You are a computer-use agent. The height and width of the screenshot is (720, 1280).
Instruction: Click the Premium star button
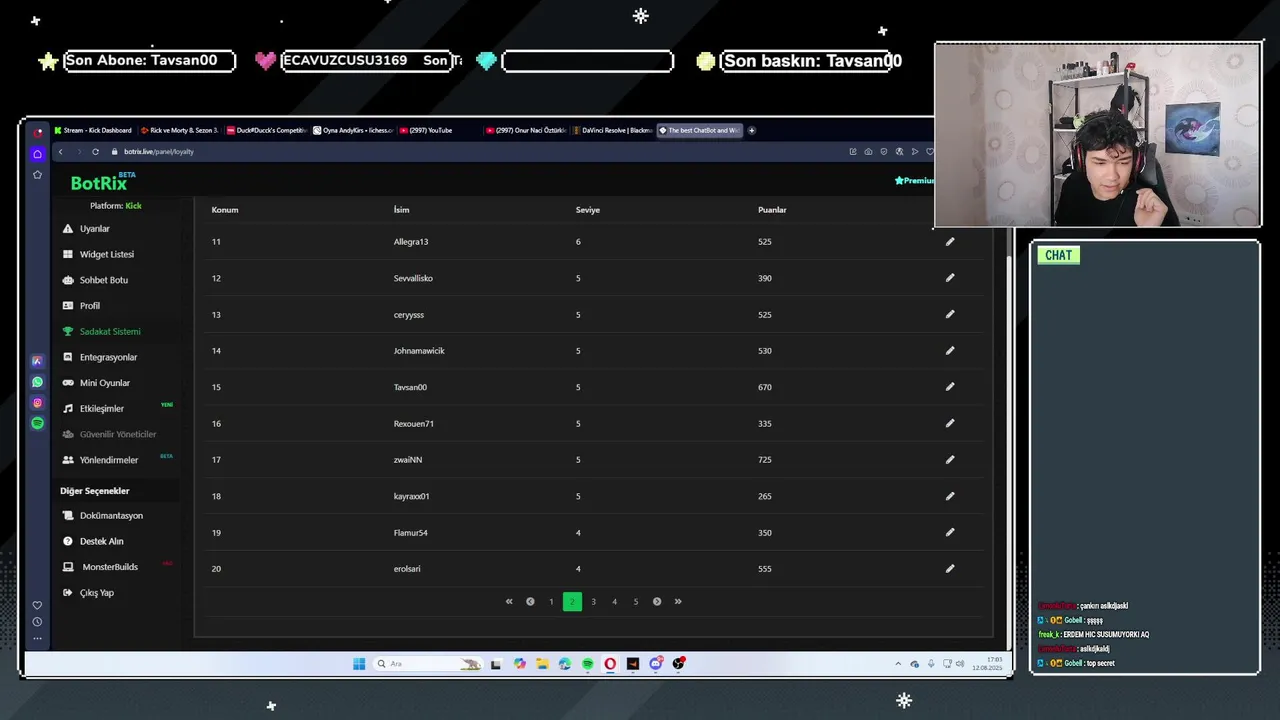[914, 181]
